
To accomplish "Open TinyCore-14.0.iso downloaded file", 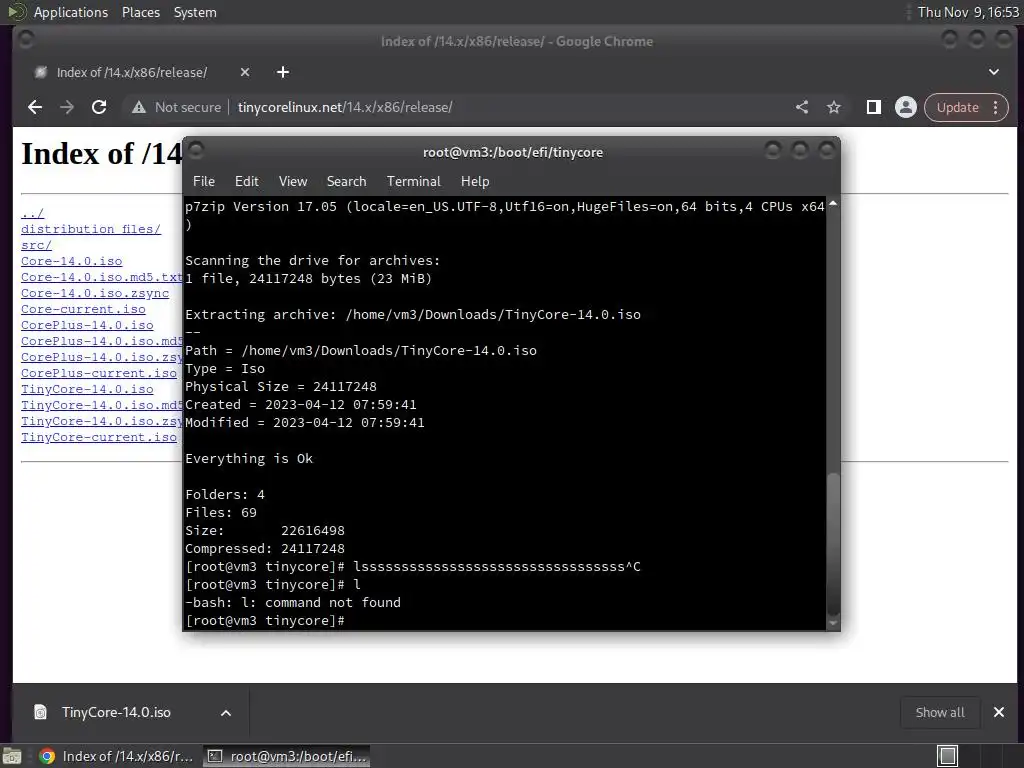I will 116,712.
